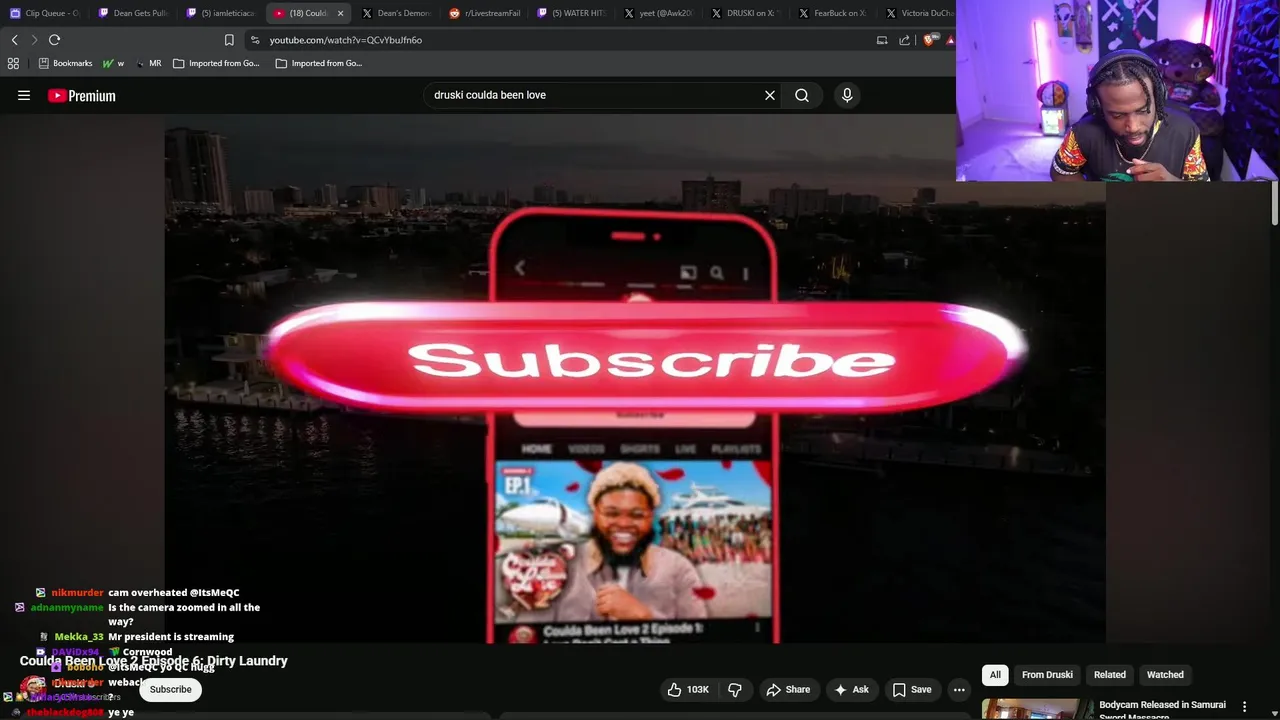Image resolution: width=1280 pixels, height=720 pixels.
Task: Like the video with thumbs-up 103K
Action: (x=688, y=689)
